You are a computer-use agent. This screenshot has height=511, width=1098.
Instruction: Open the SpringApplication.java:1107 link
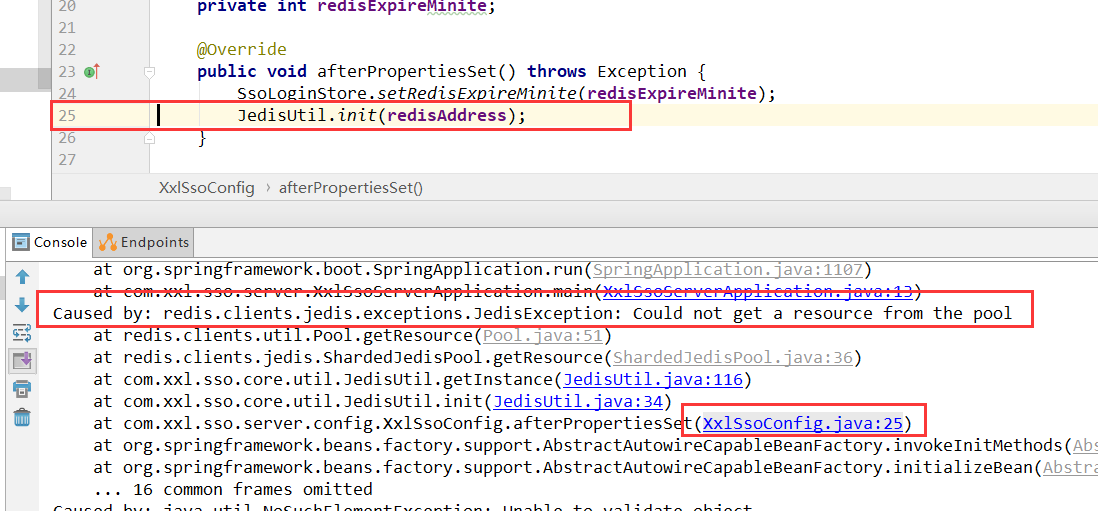[x=727, y=270]
